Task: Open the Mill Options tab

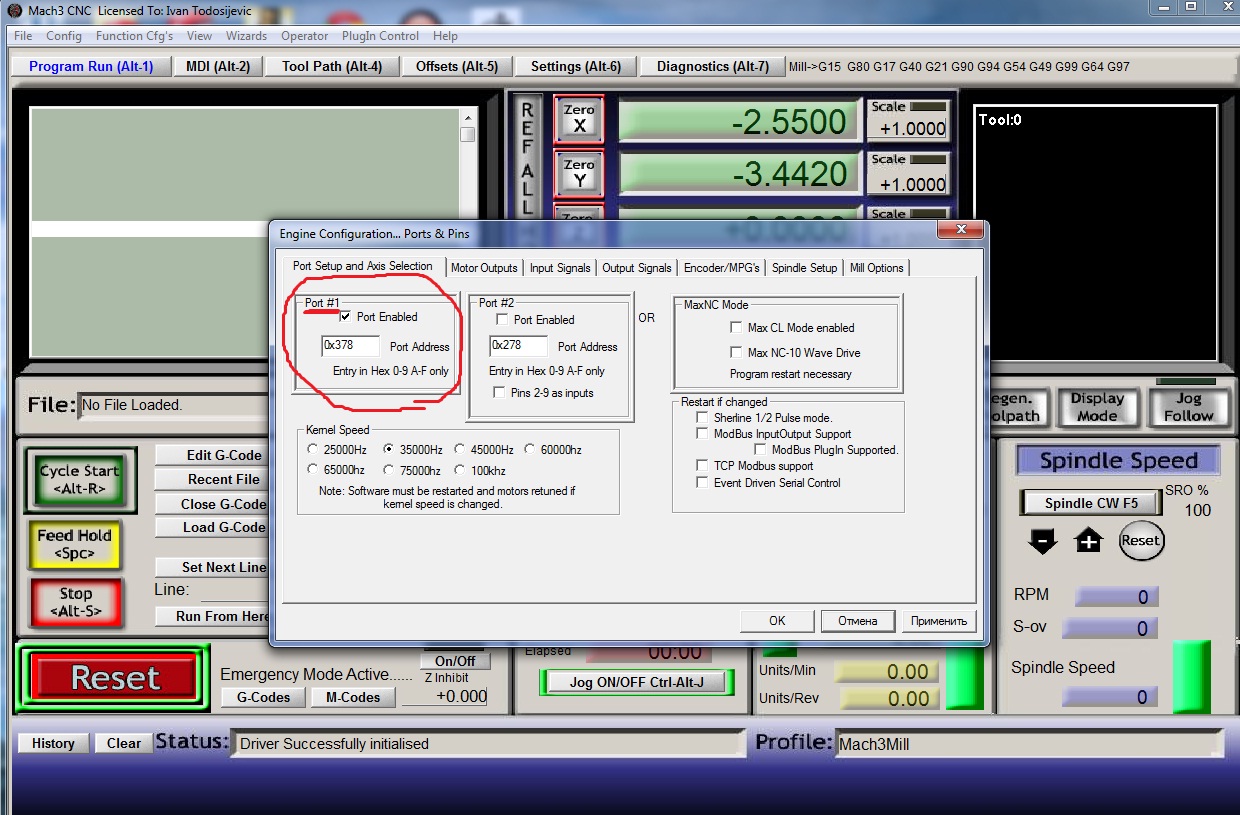Action: tap(877, 268)
